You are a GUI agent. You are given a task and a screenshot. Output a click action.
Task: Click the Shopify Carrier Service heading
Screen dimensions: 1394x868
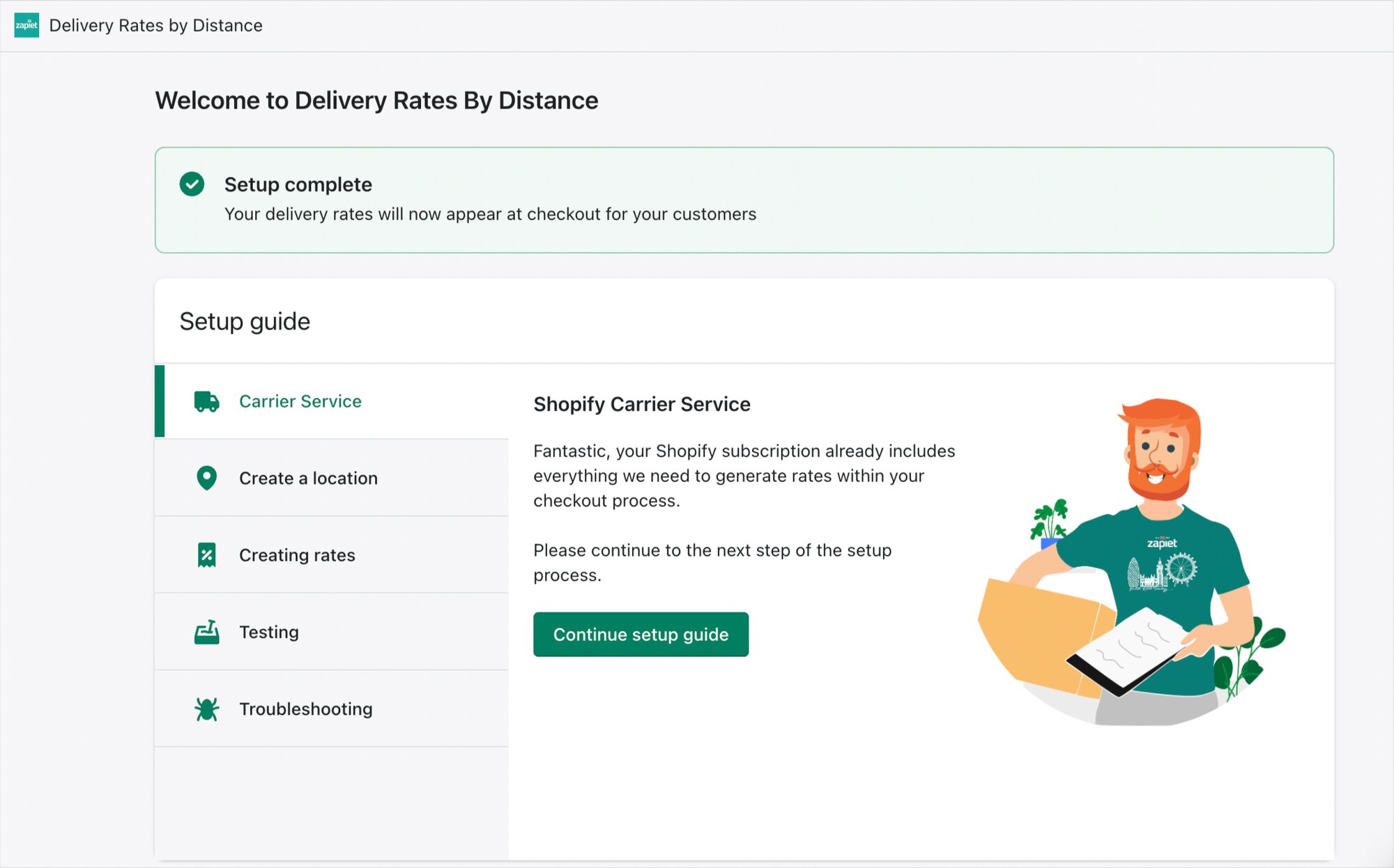(641, 404)
